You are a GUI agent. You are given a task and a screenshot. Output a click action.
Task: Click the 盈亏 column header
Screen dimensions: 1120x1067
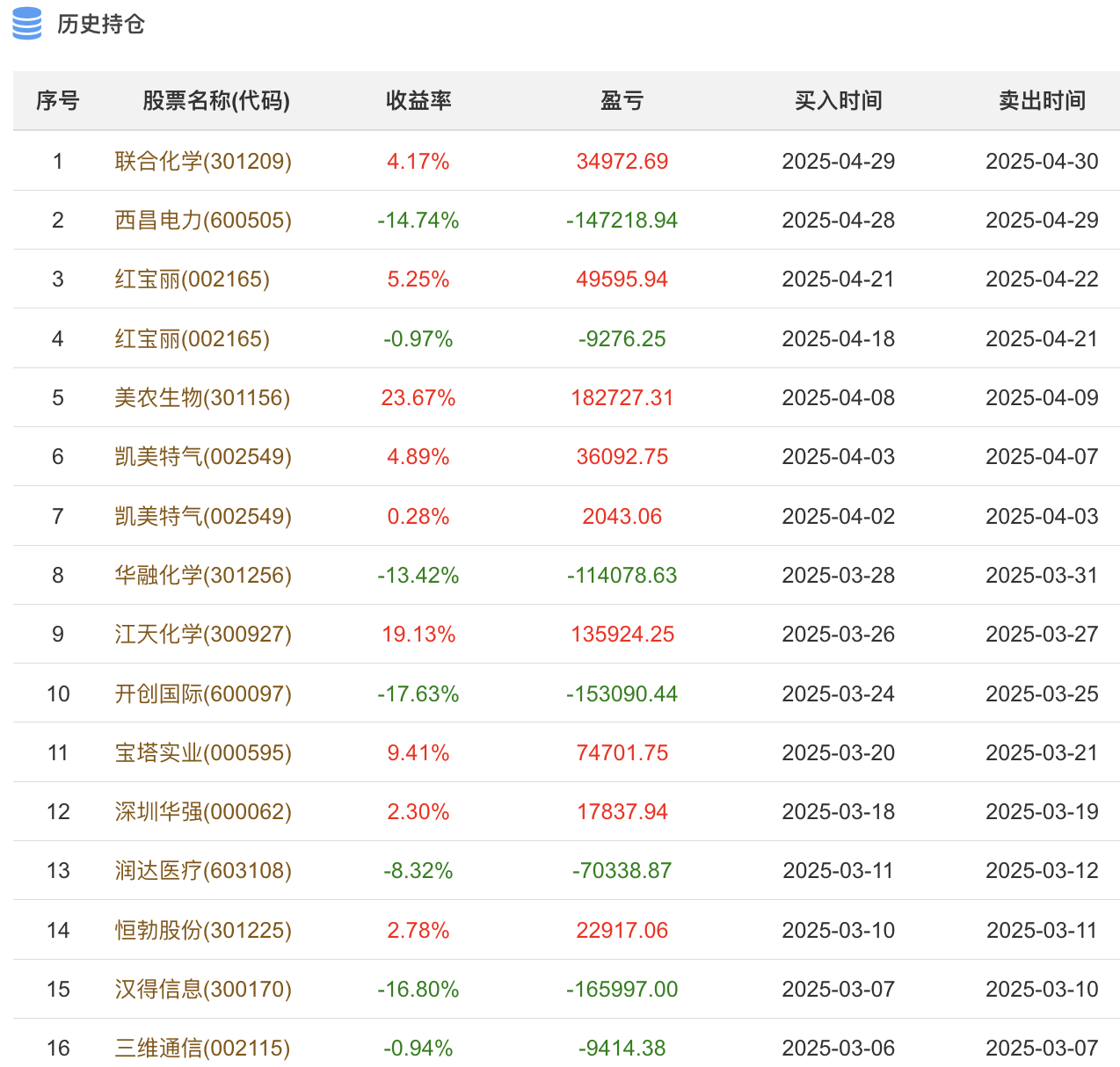622,101
